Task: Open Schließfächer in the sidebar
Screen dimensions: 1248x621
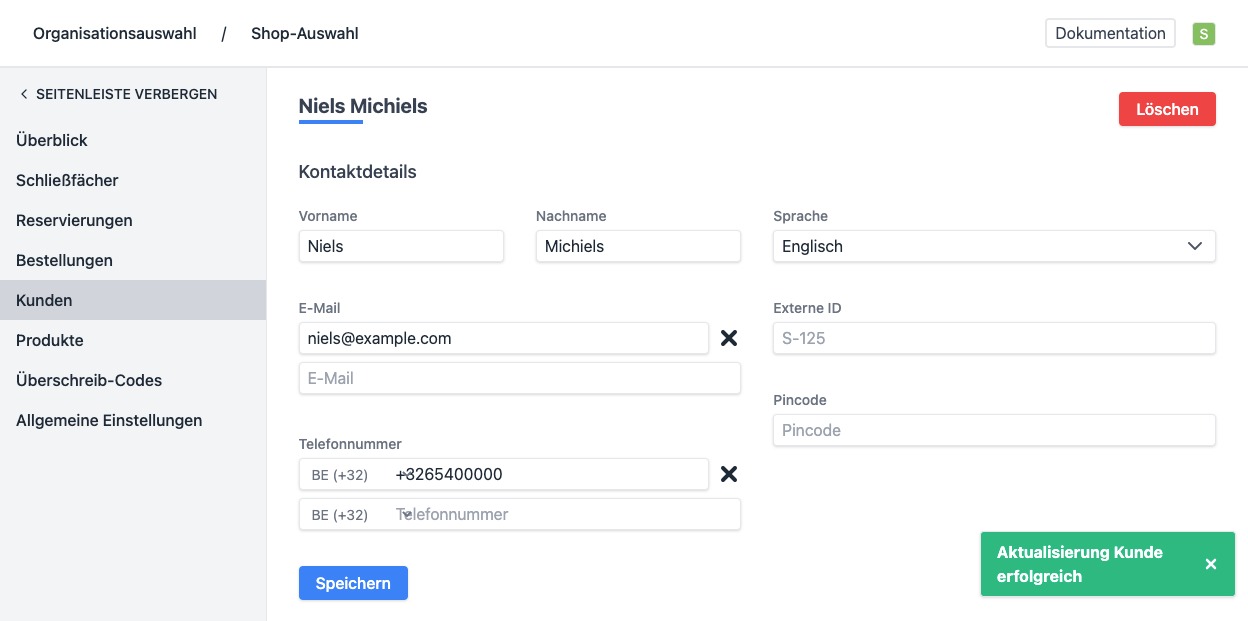Action: [x=67, y=180]
